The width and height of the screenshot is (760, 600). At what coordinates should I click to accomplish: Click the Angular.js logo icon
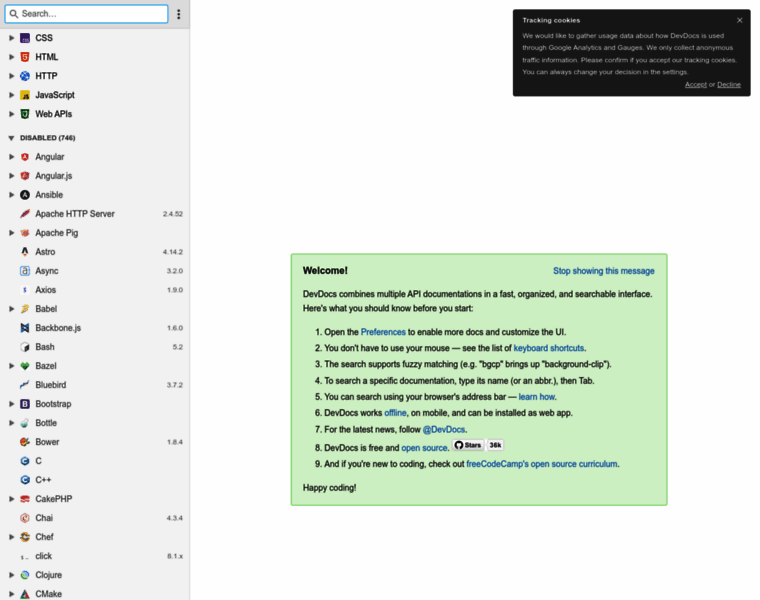(25, 175)
